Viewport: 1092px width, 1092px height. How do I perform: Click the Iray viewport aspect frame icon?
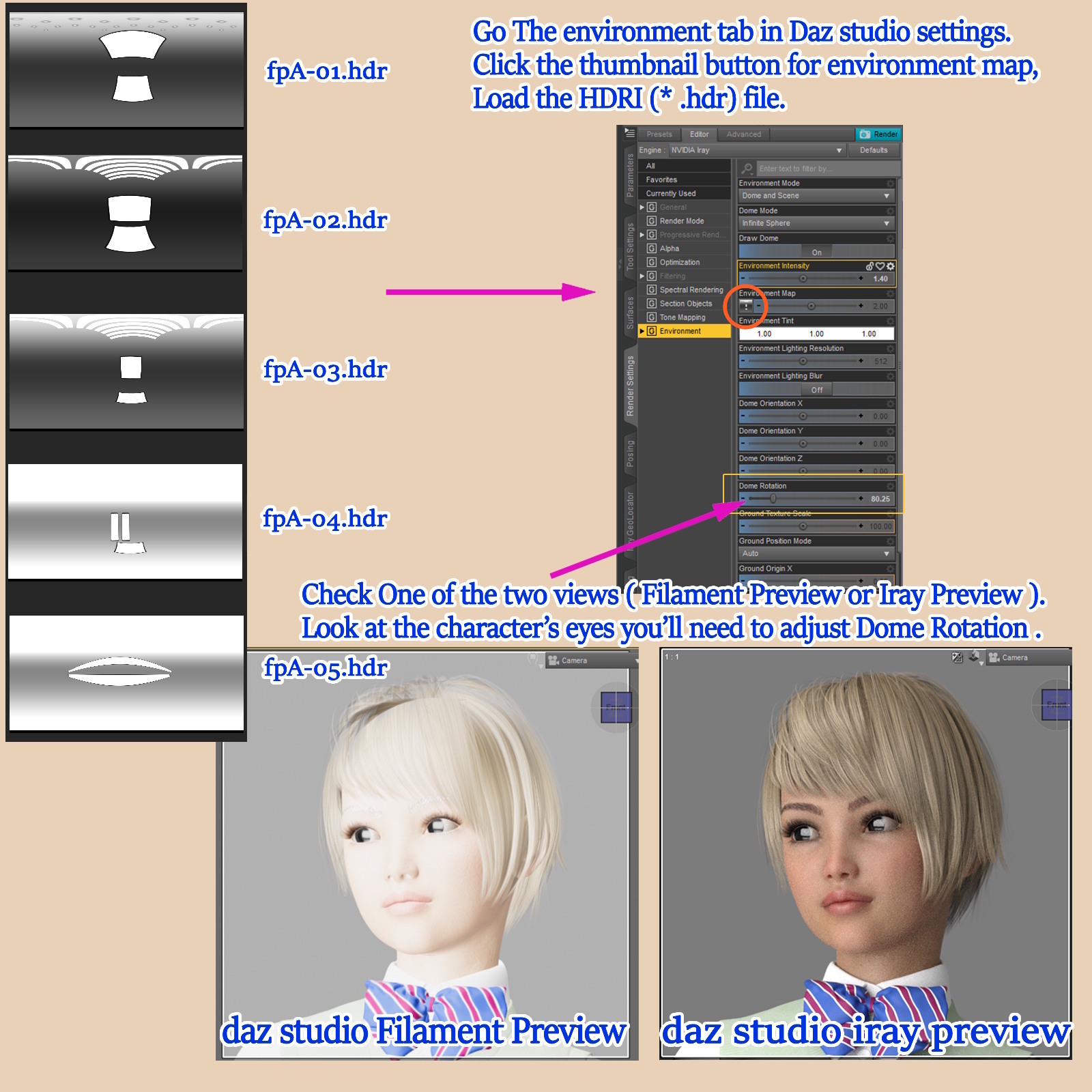tap(957, 657)
